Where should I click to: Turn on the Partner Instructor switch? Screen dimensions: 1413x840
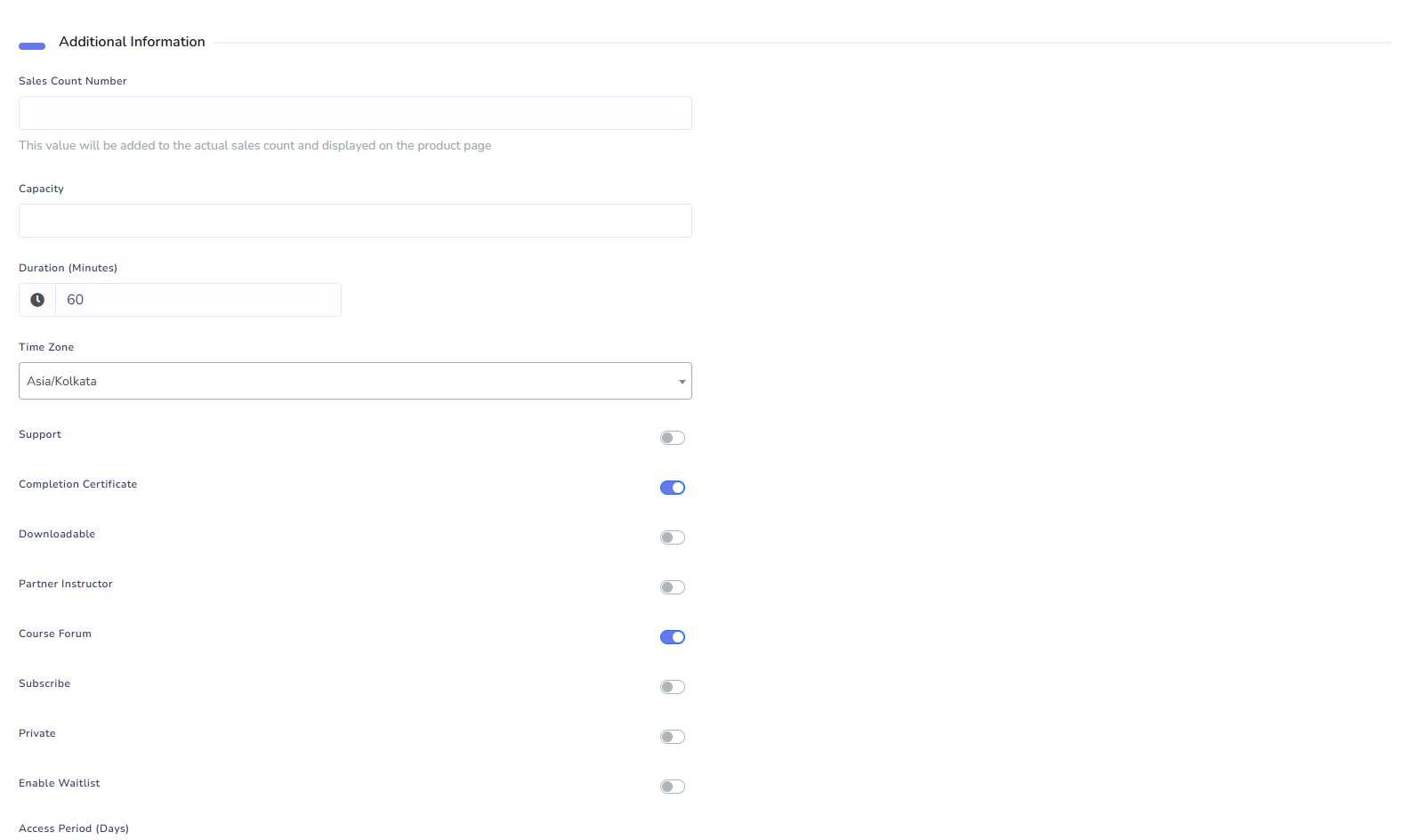(673, 587)
